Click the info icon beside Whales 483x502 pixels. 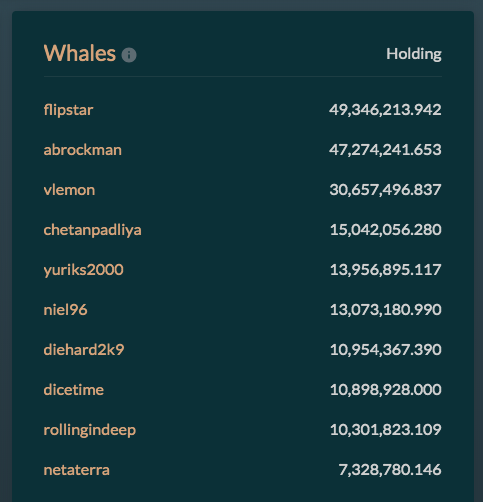129,55
